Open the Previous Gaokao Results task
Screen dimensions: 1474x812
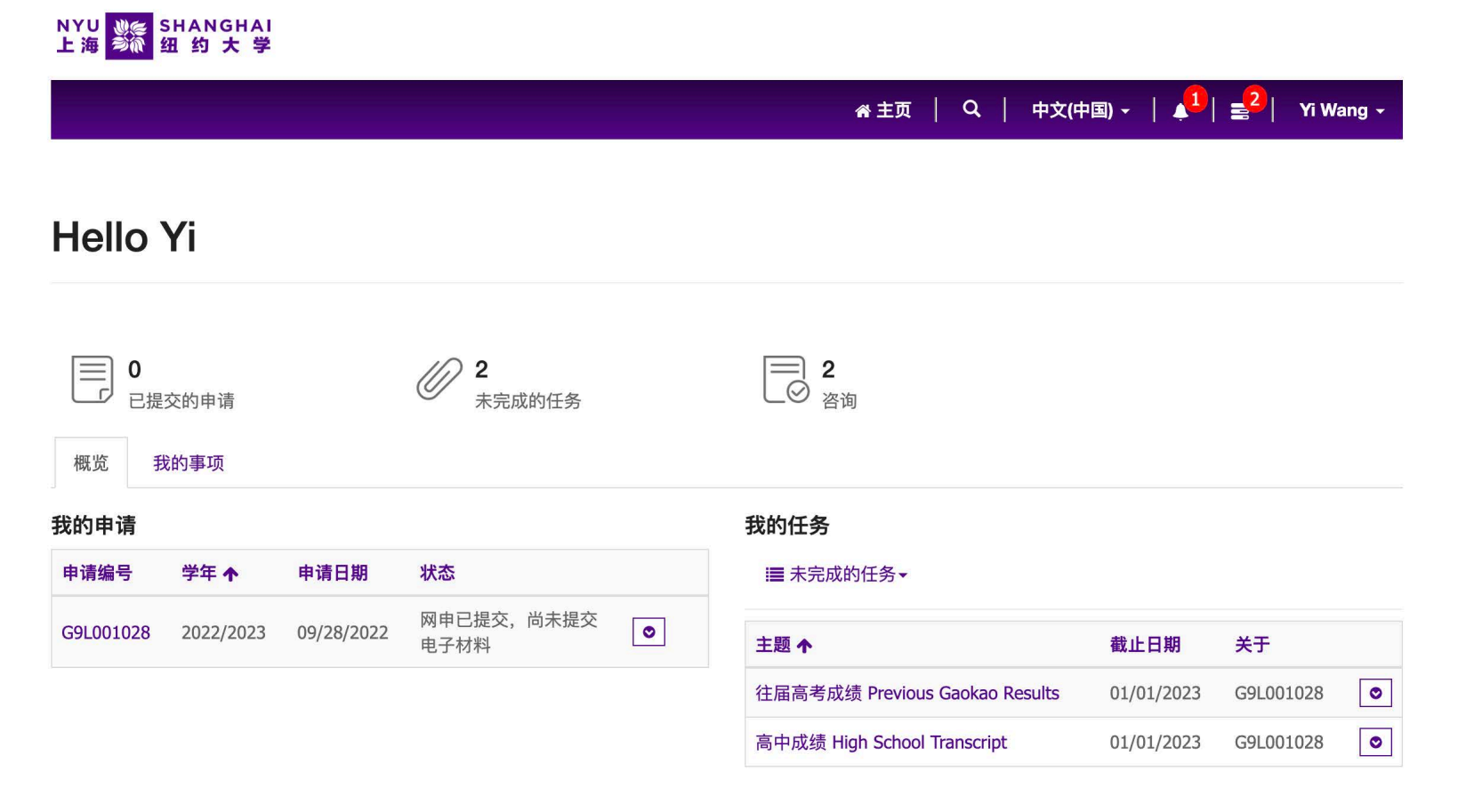coord(908,693)
